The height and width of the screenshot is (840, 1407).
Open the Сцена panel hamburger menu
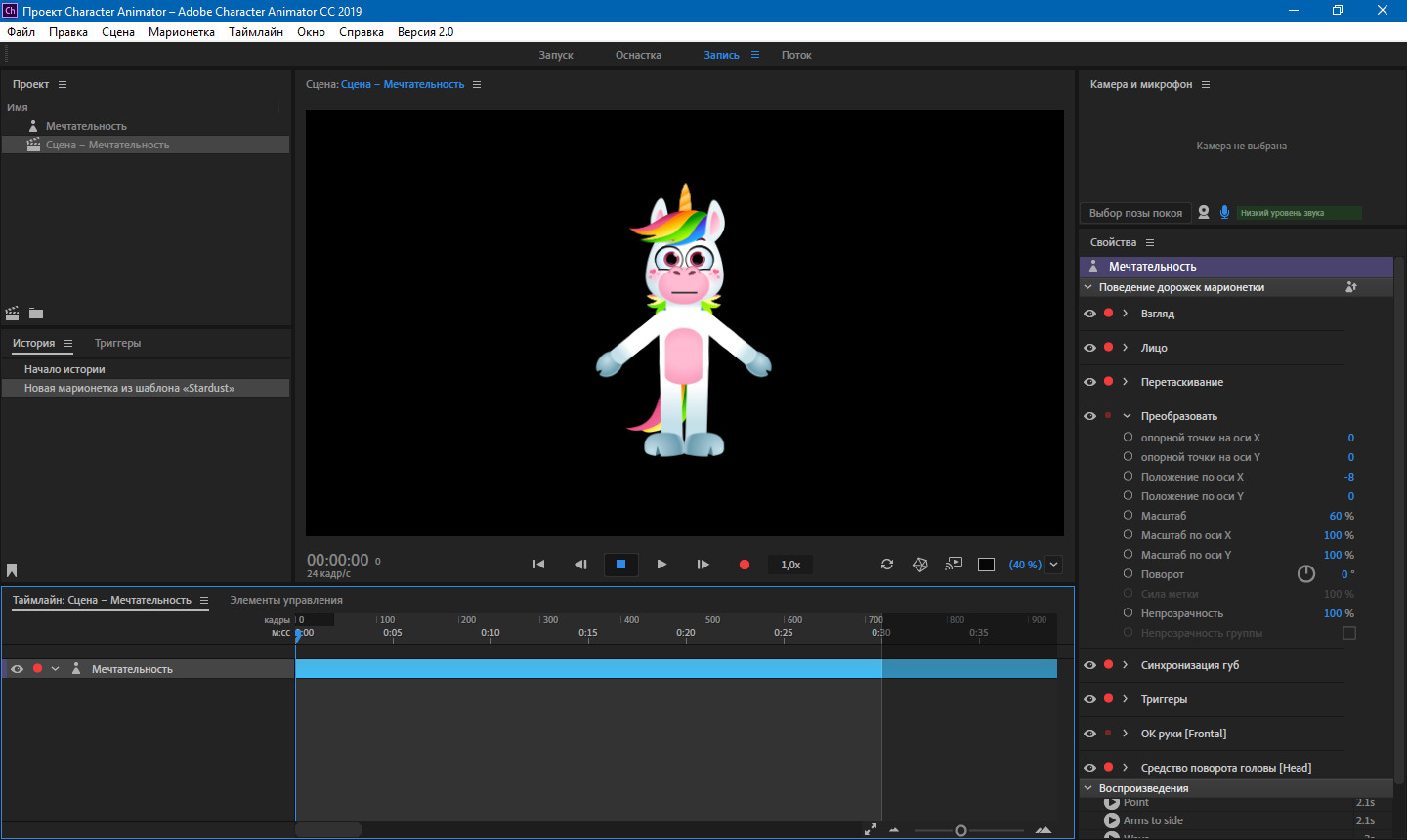(477, 84)
